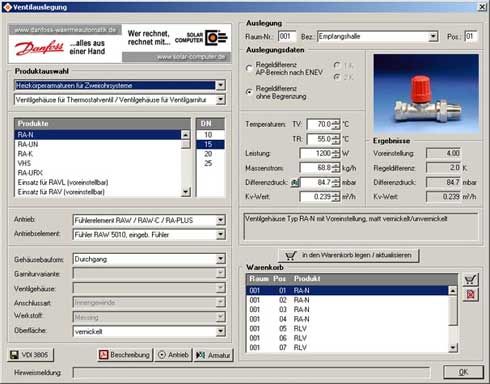Open the Gehäusebauform dropdown
The height and width of the screenshot is (384, 490).
(x=220, y=259)
